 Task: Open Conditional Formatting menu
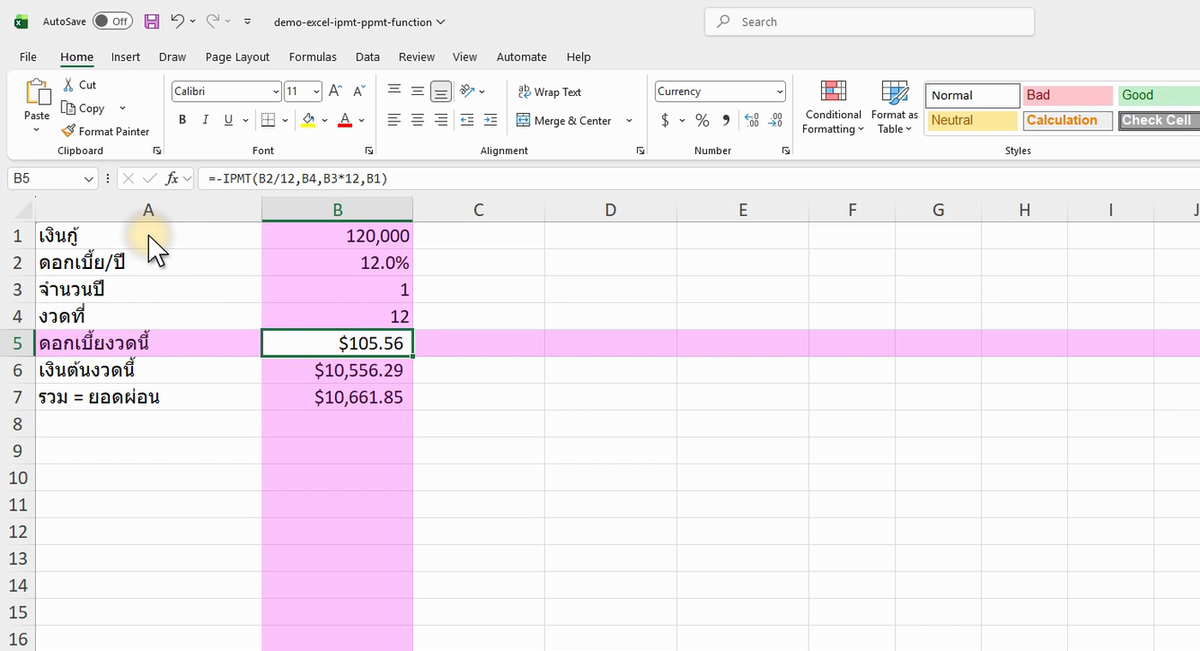(834, 107)
